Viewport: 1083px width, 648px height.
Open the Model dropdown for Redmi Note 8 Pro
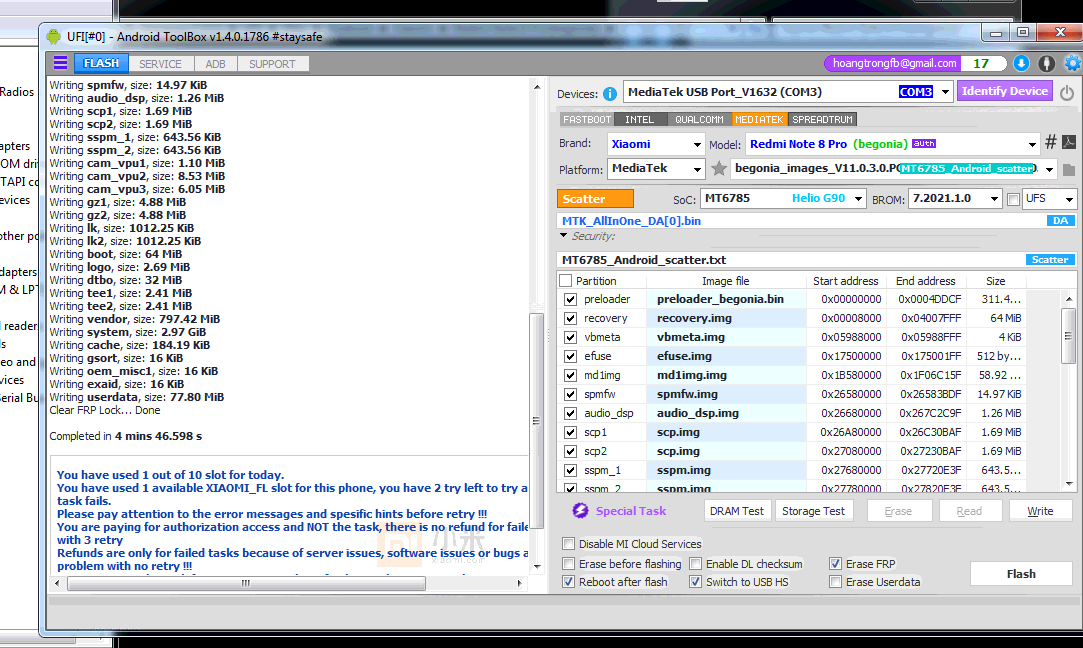coord(1032,144)
